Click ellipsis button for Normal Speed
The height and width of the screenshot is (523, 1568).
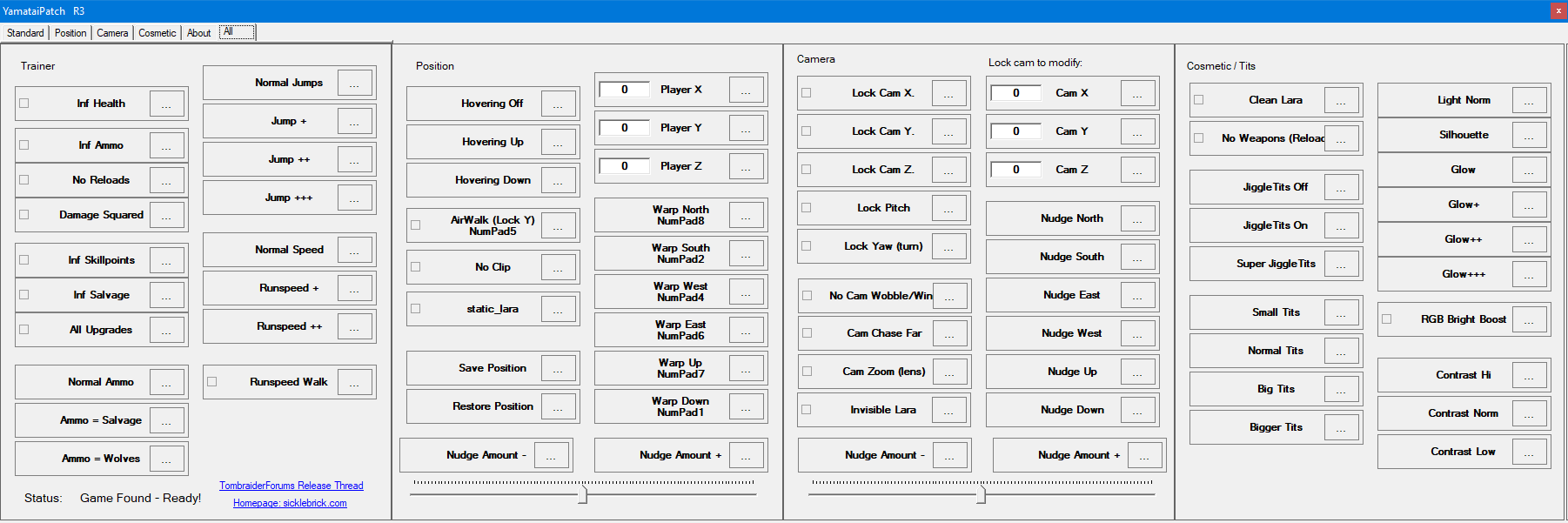(355, 250)
